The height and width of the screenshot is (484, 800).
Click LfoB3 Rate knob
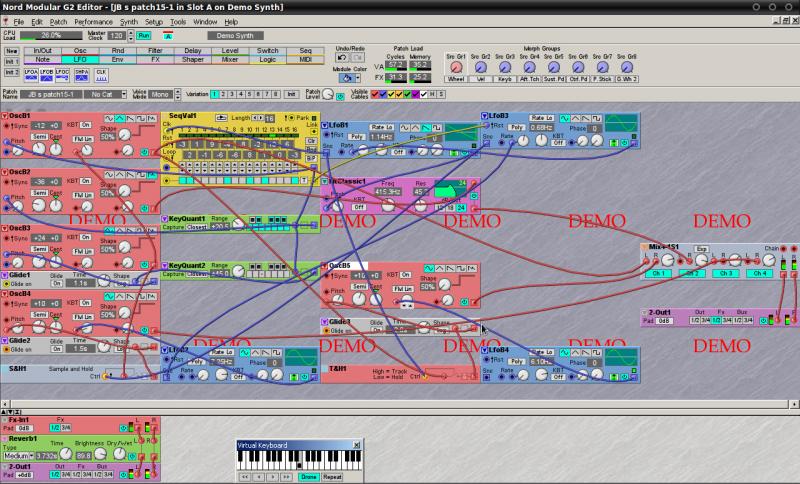541,141
